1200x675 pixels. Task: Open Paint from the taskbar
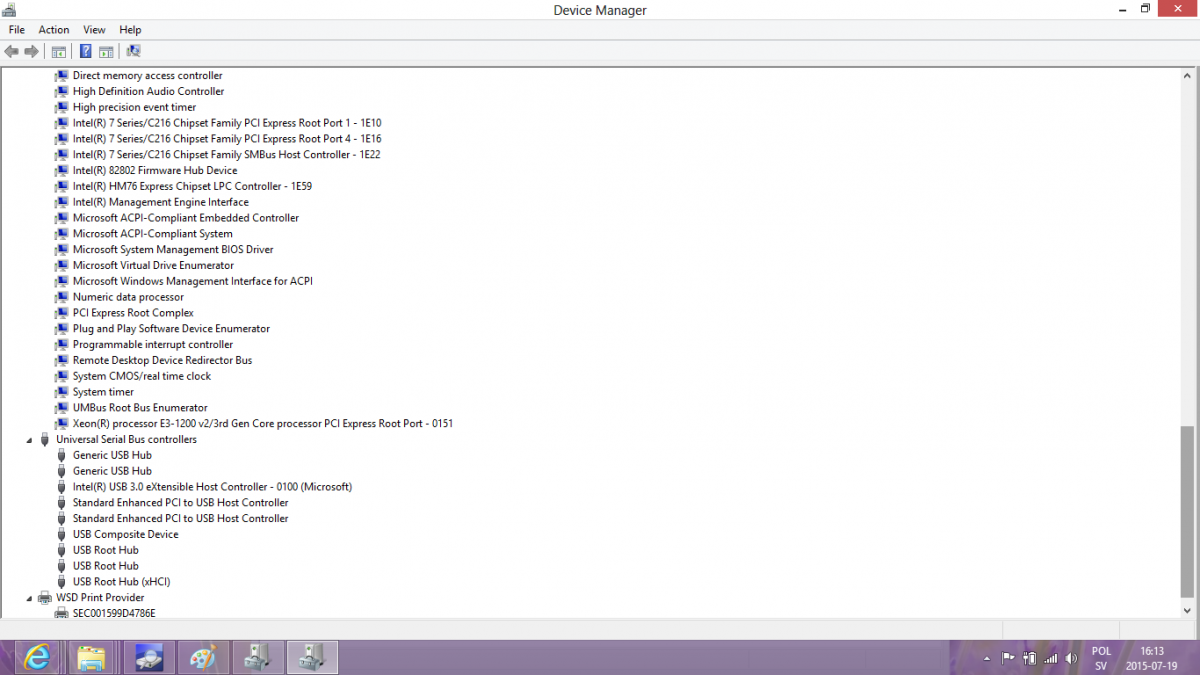tap(202, 658)
